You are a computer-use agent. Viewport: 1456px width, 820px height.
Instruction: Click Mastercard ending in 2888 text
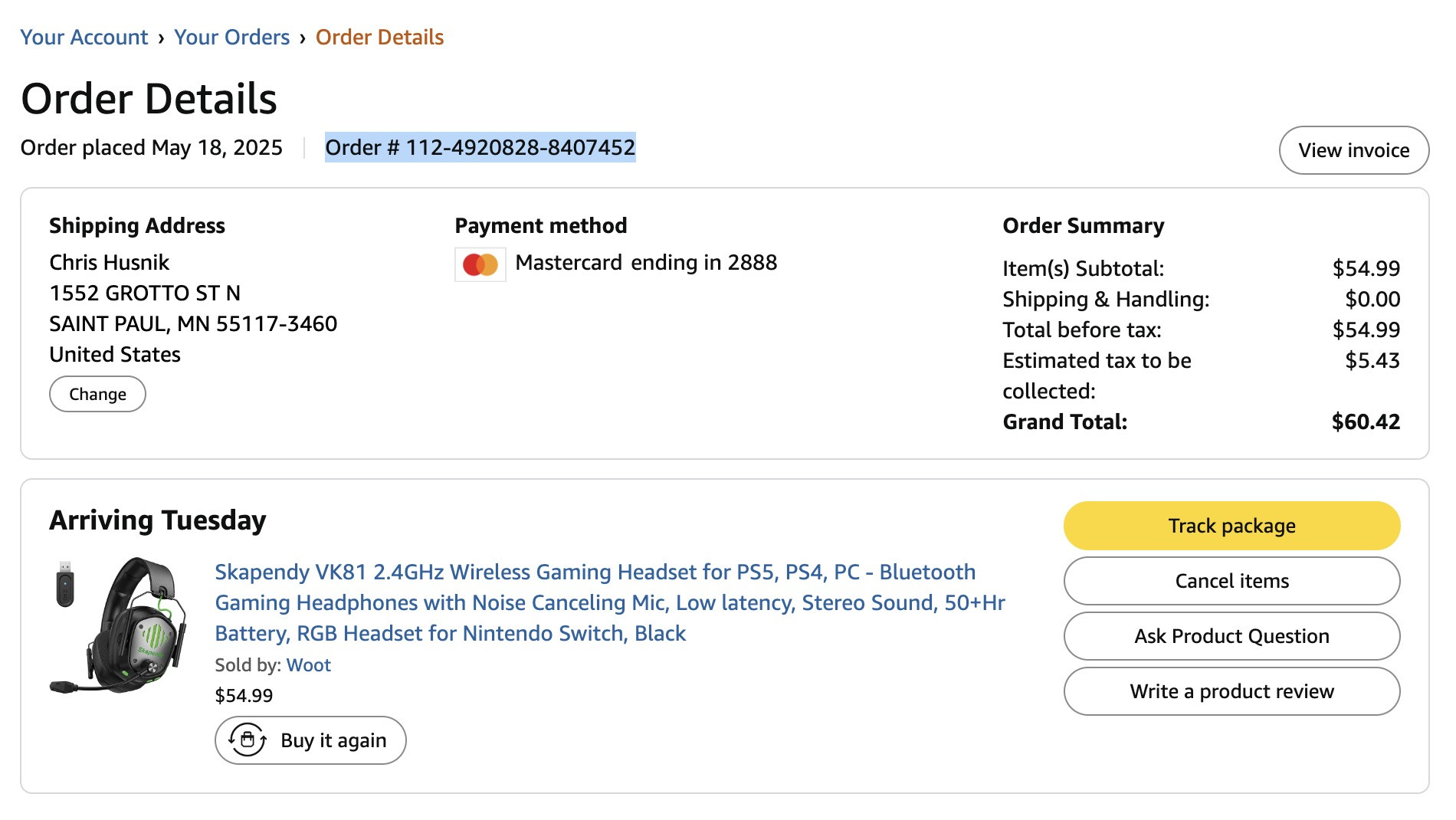pos(646,262)
